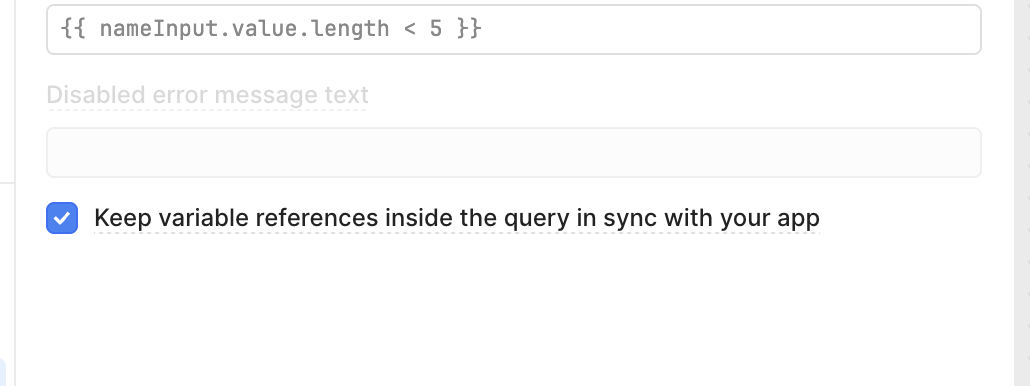Image resolution: width=1030 pixels, height=386 pixels.
Task: Focus the empty disabled error message field
Action: coord(514,152)
